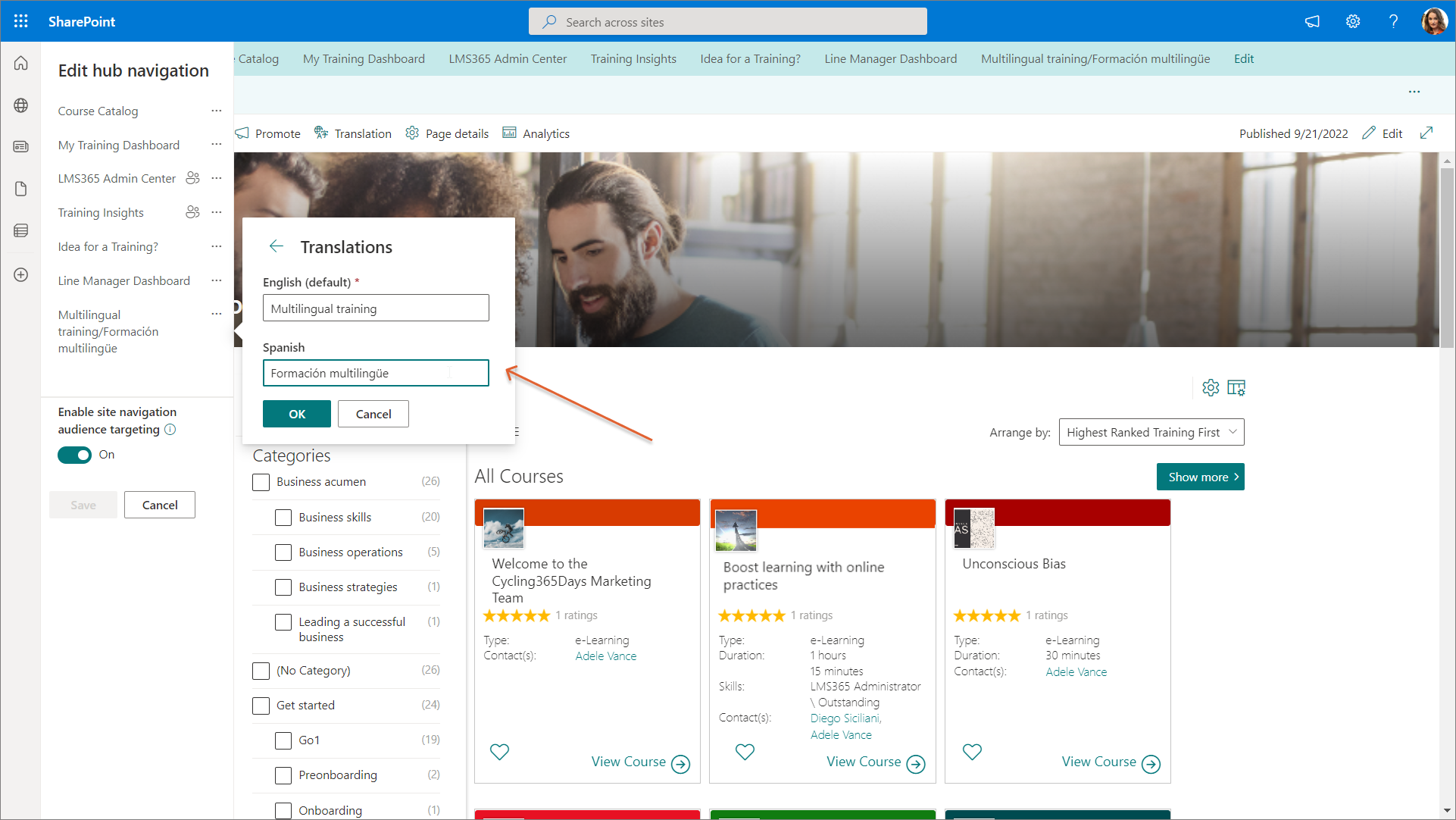Click the Show more courses button
Image resolution: width=1456 pixels, height=820 pixels.
point(1200,477)
